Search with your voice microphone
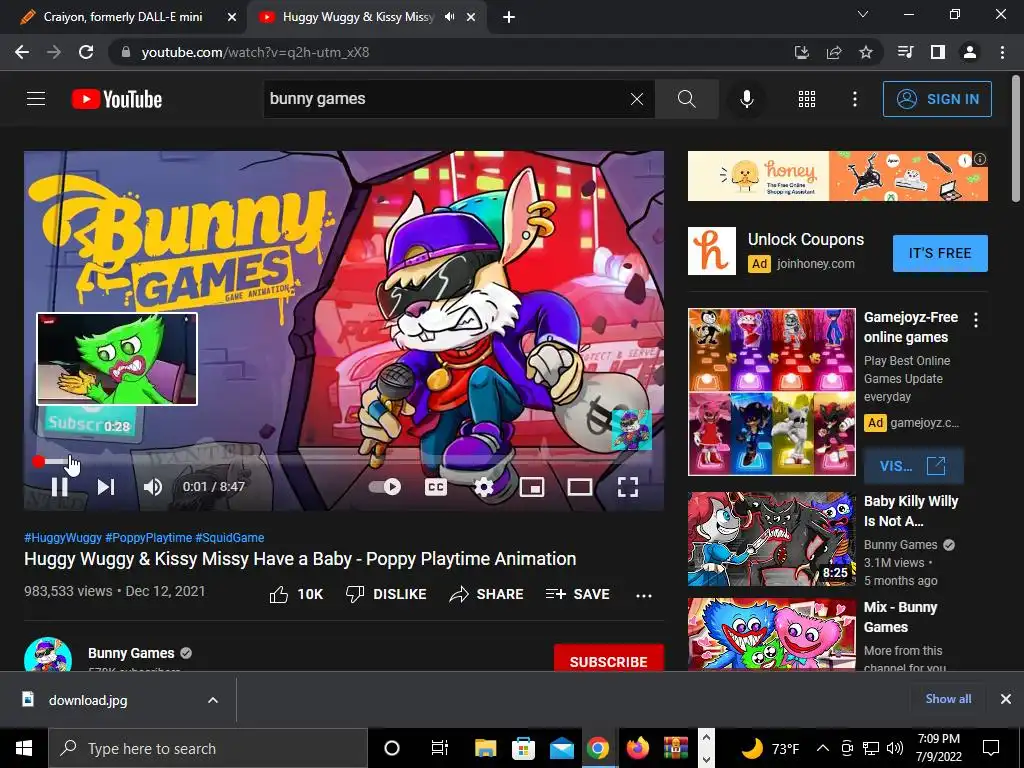The width and height of the screenshot is (1024, 768). click(747, 99)
